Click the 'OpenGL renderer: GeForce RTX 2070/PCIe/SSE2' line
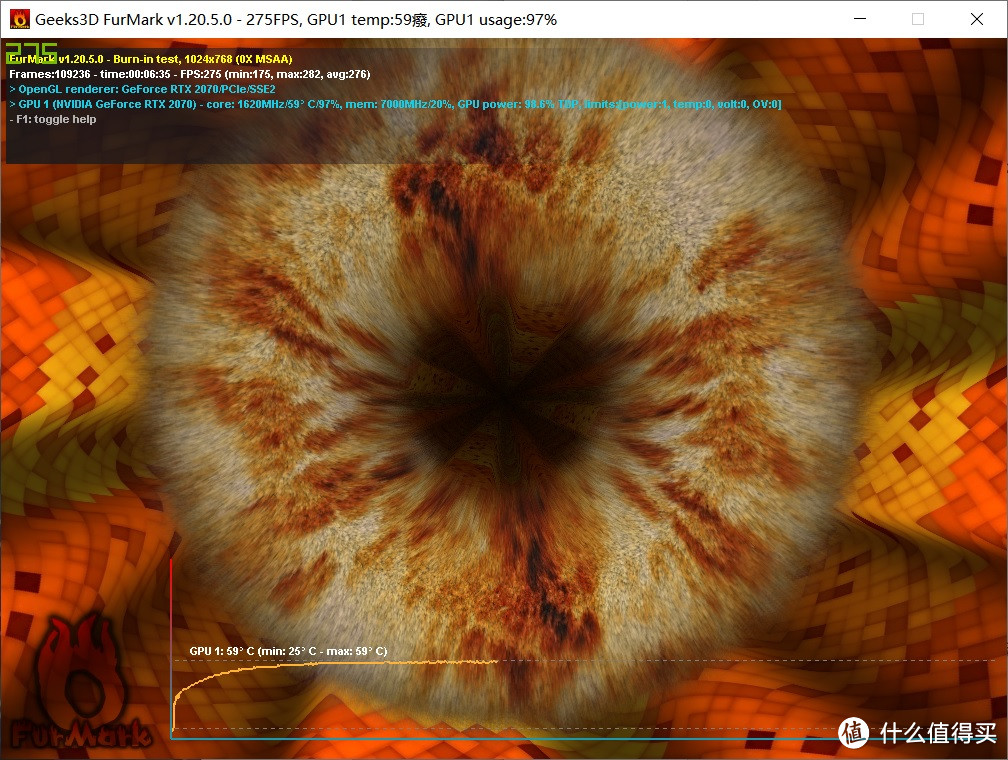 pyautogui.click(x=142, y=89)
